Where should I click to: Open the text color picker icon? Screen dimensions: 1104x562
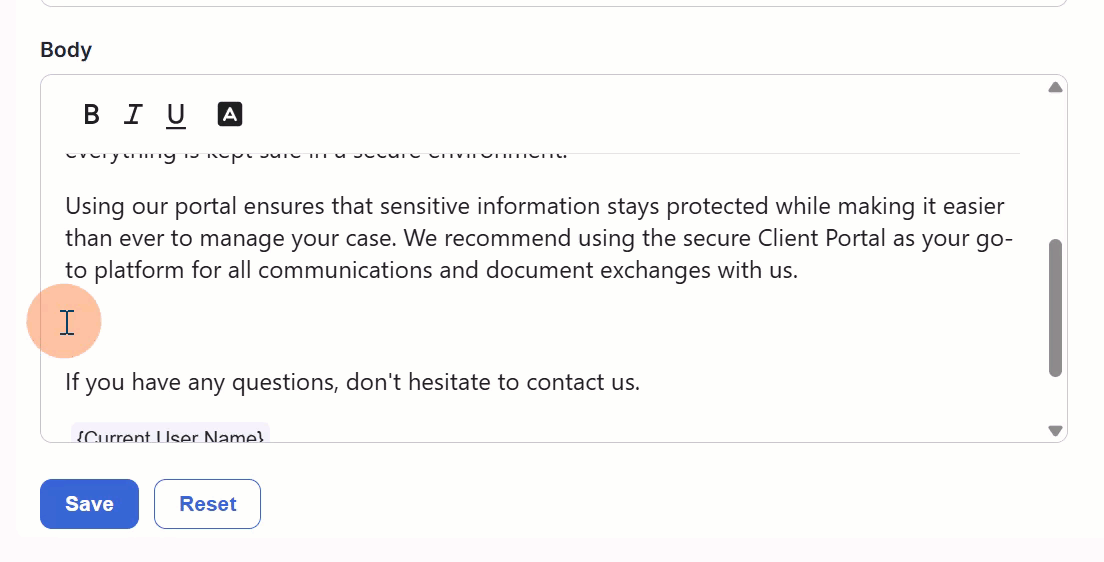point(230,114)
